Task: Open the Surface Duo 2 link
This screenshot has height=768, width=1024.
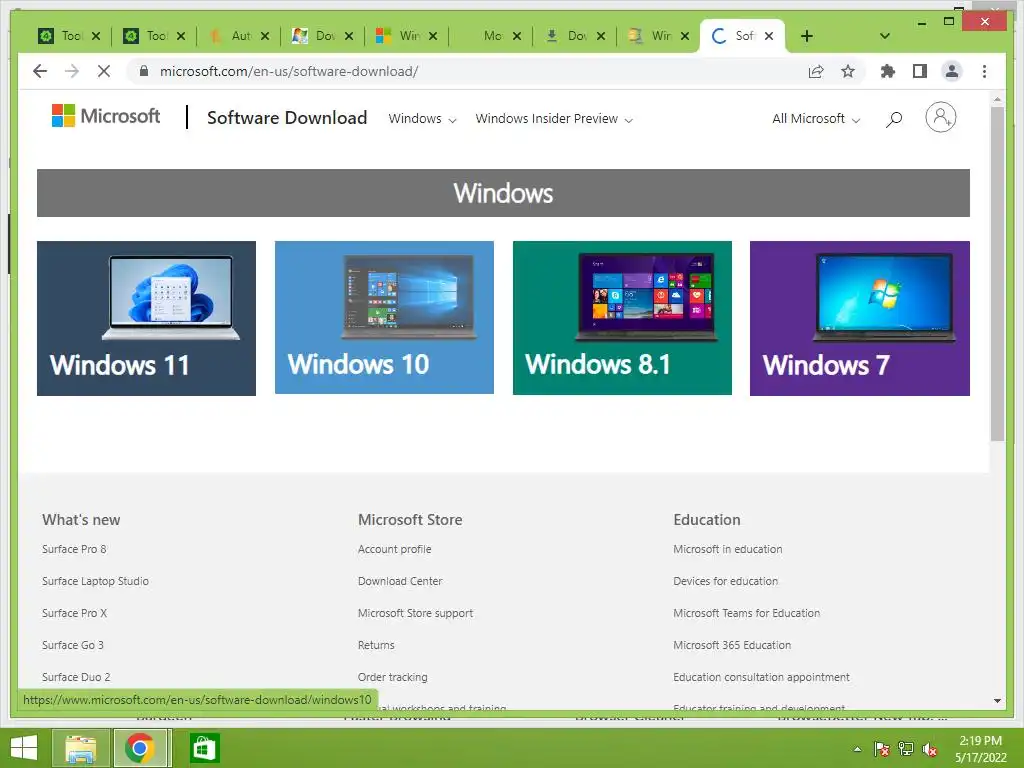Action: (76, 677)
